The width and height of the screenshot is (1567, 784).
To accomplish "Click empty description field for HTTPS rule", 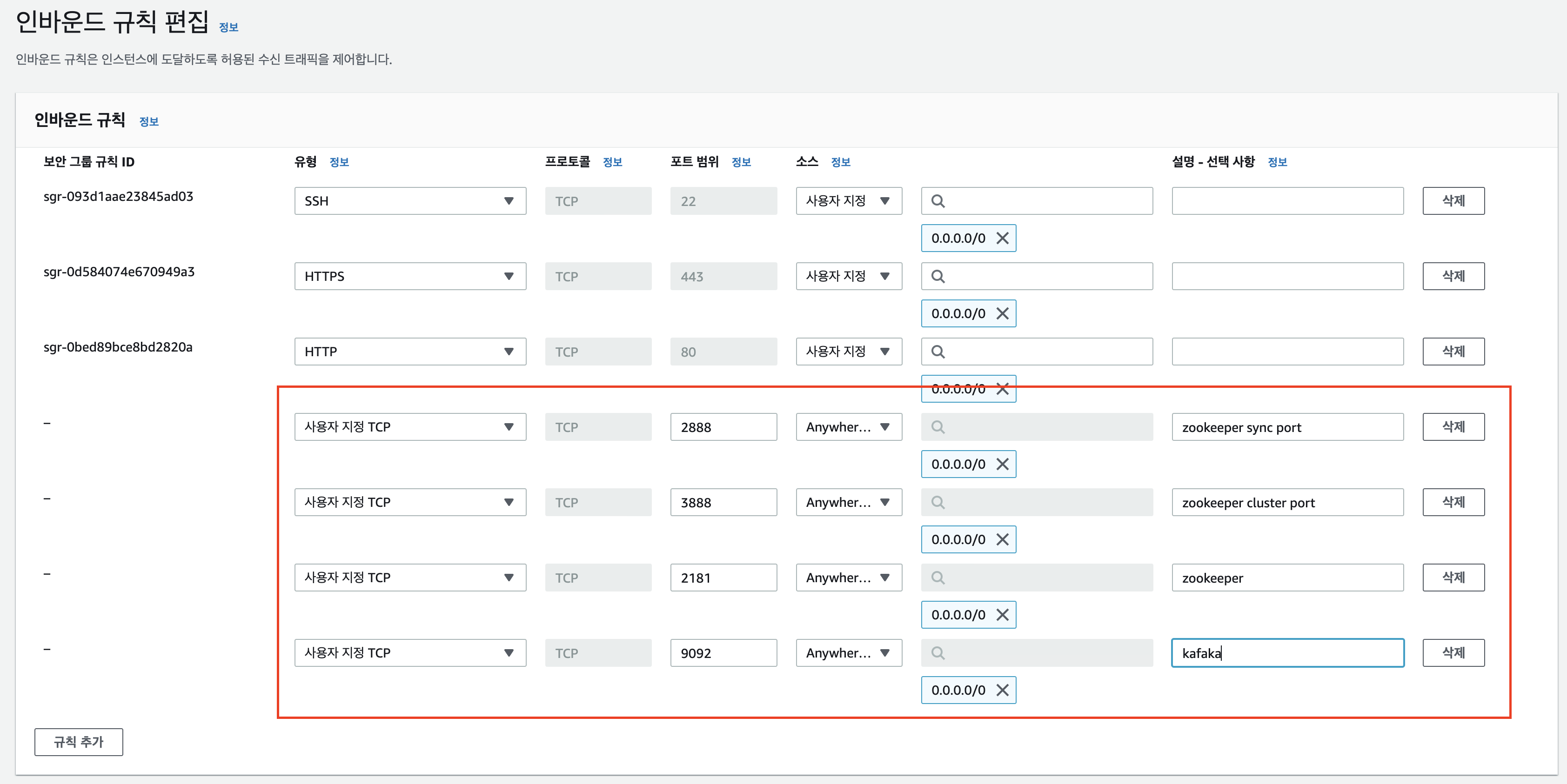I will [x=1287, y=277].
